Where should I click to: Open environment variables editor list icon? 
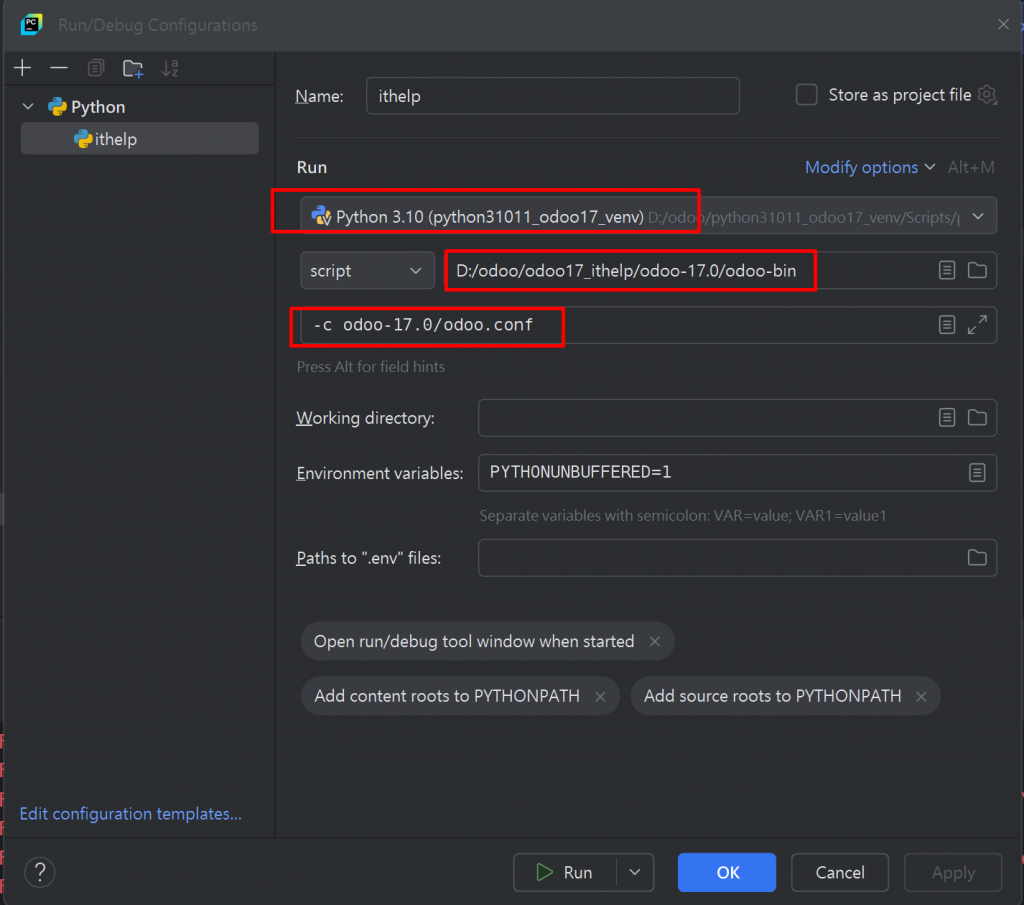coord(977,473)
